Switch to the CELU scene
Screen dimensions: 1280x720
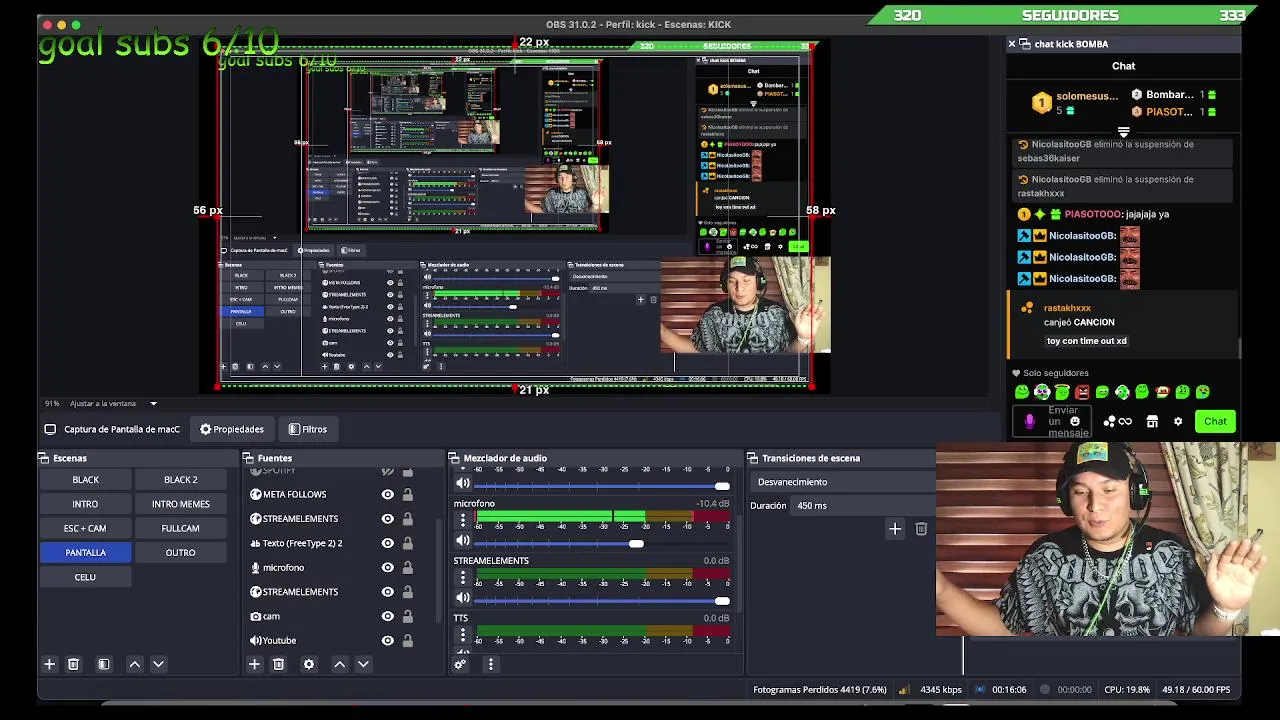point(85,577)
